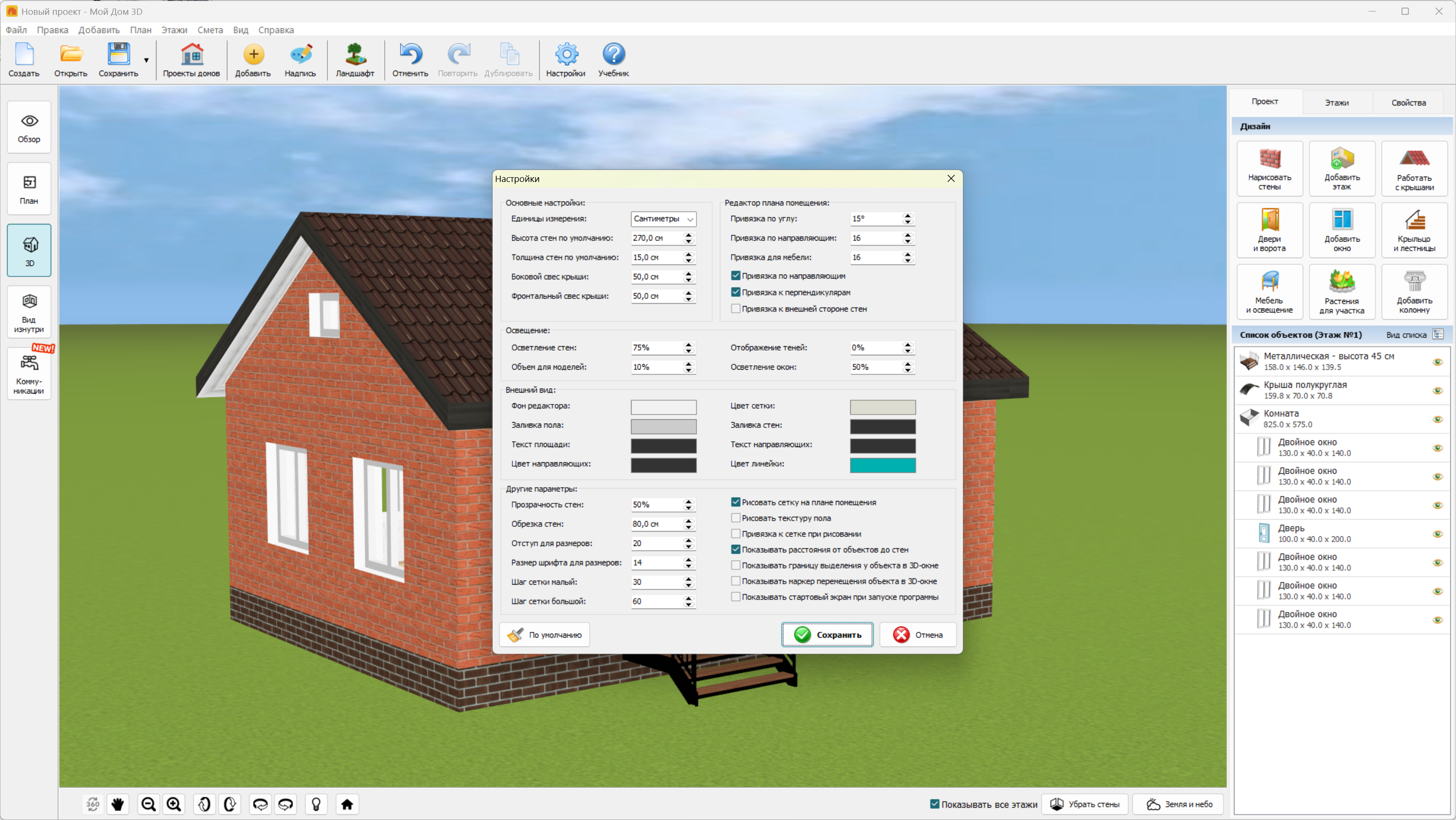Screen dimensions: 1456x820
Task: Open the Вид списка view selector
Action: tap(1438, 335)
